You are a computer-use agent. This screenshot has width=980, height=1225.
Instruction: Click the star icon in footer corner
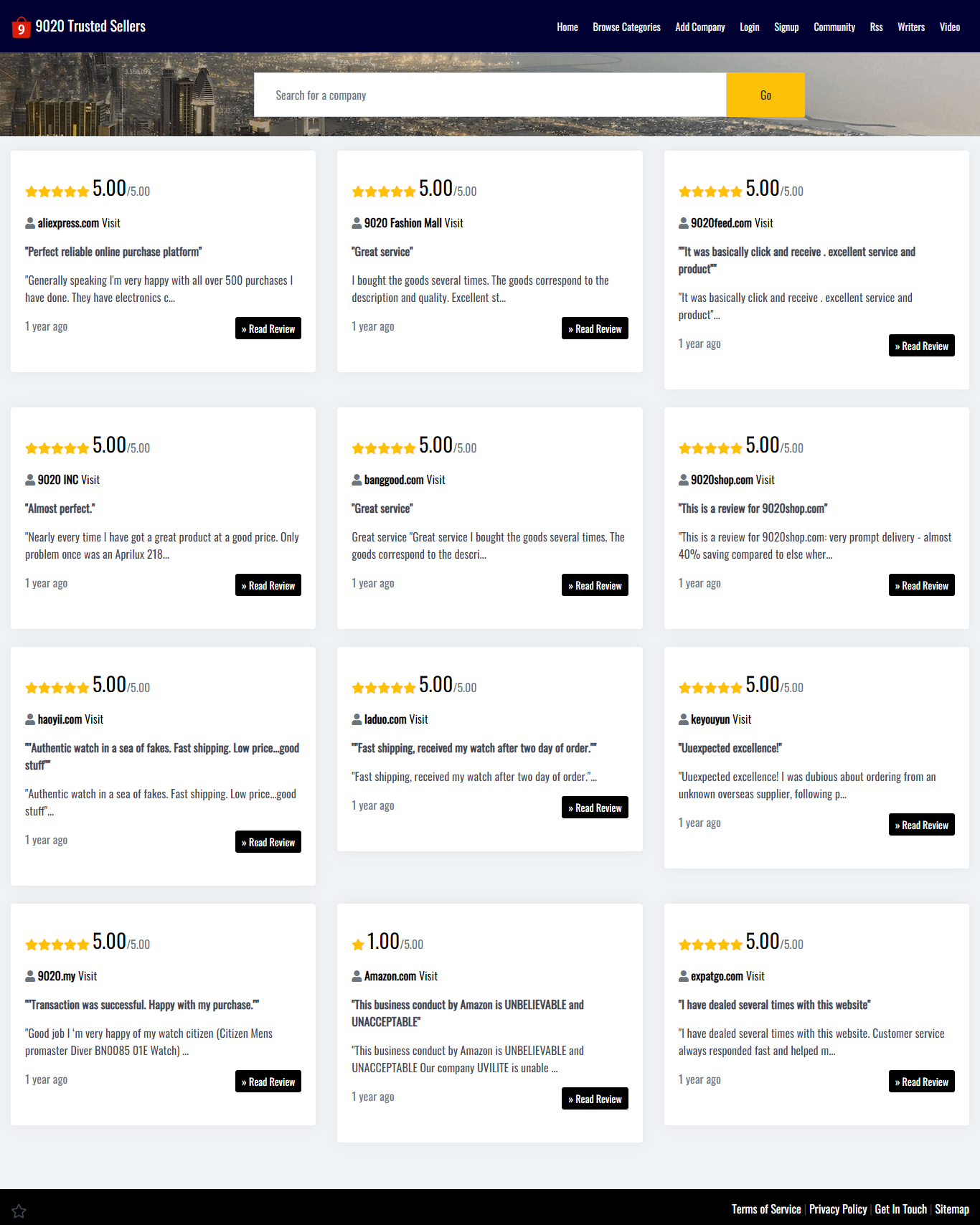tap(19, 1211)
